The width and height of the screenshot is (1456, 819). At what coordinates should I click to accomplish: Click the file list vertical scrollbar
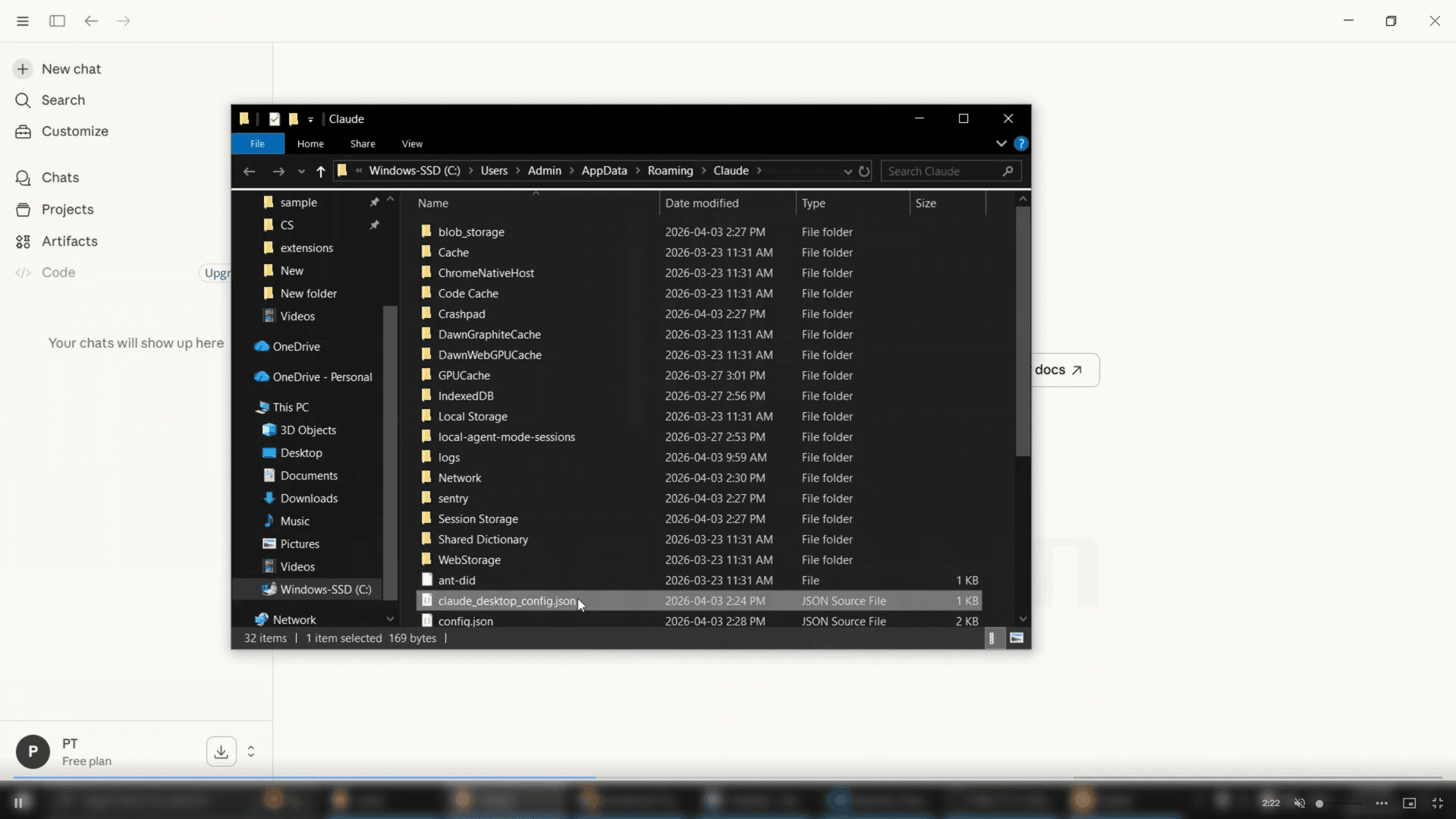point(1023,331)
